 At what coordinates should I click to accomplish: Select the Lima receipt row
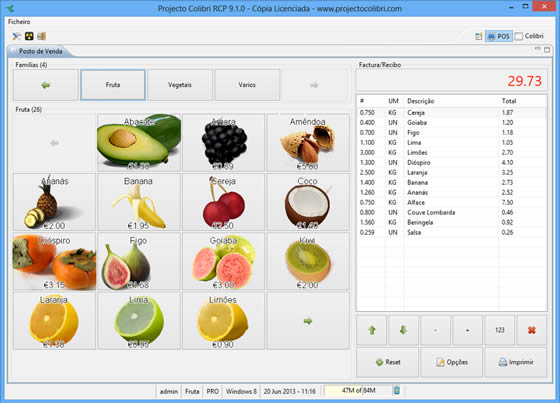tap(451, 143)
